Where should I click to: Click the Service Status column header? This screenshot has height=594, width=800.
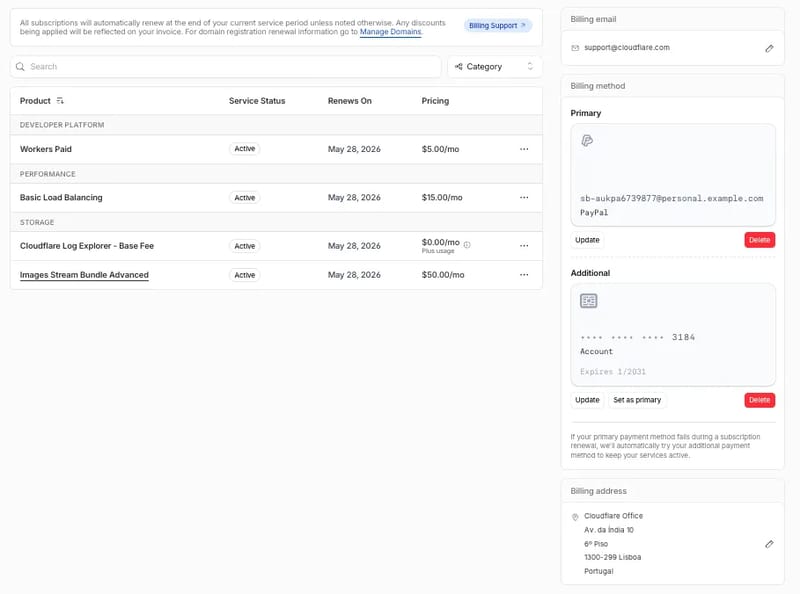pos(257,101)
